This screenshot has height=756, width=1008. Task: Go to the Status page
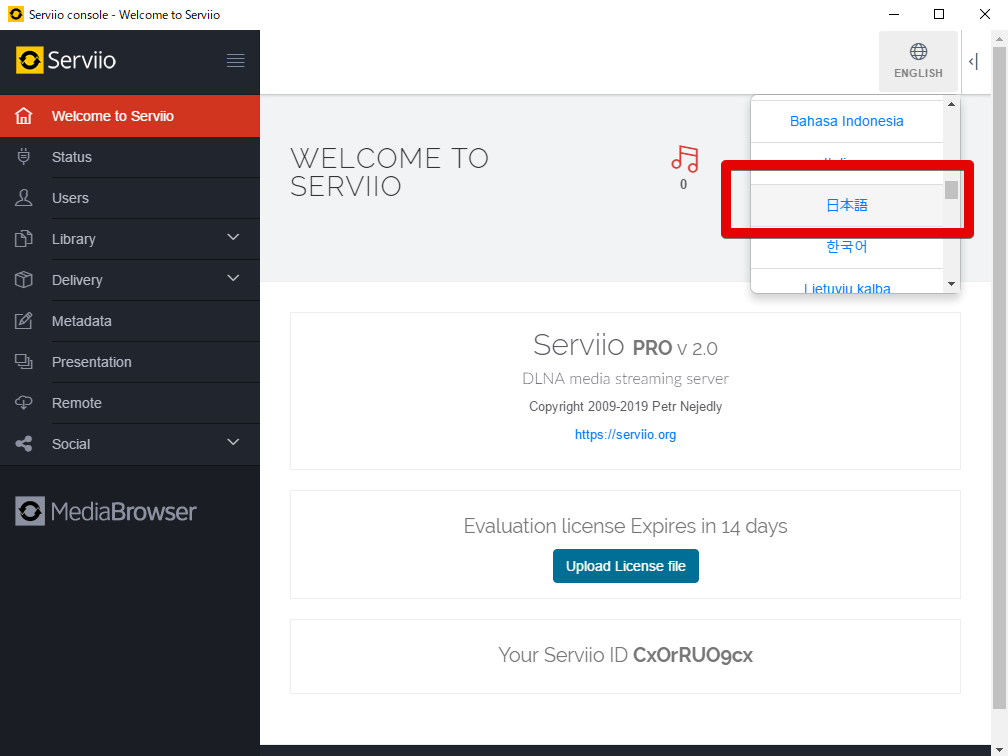click(130, 157)
